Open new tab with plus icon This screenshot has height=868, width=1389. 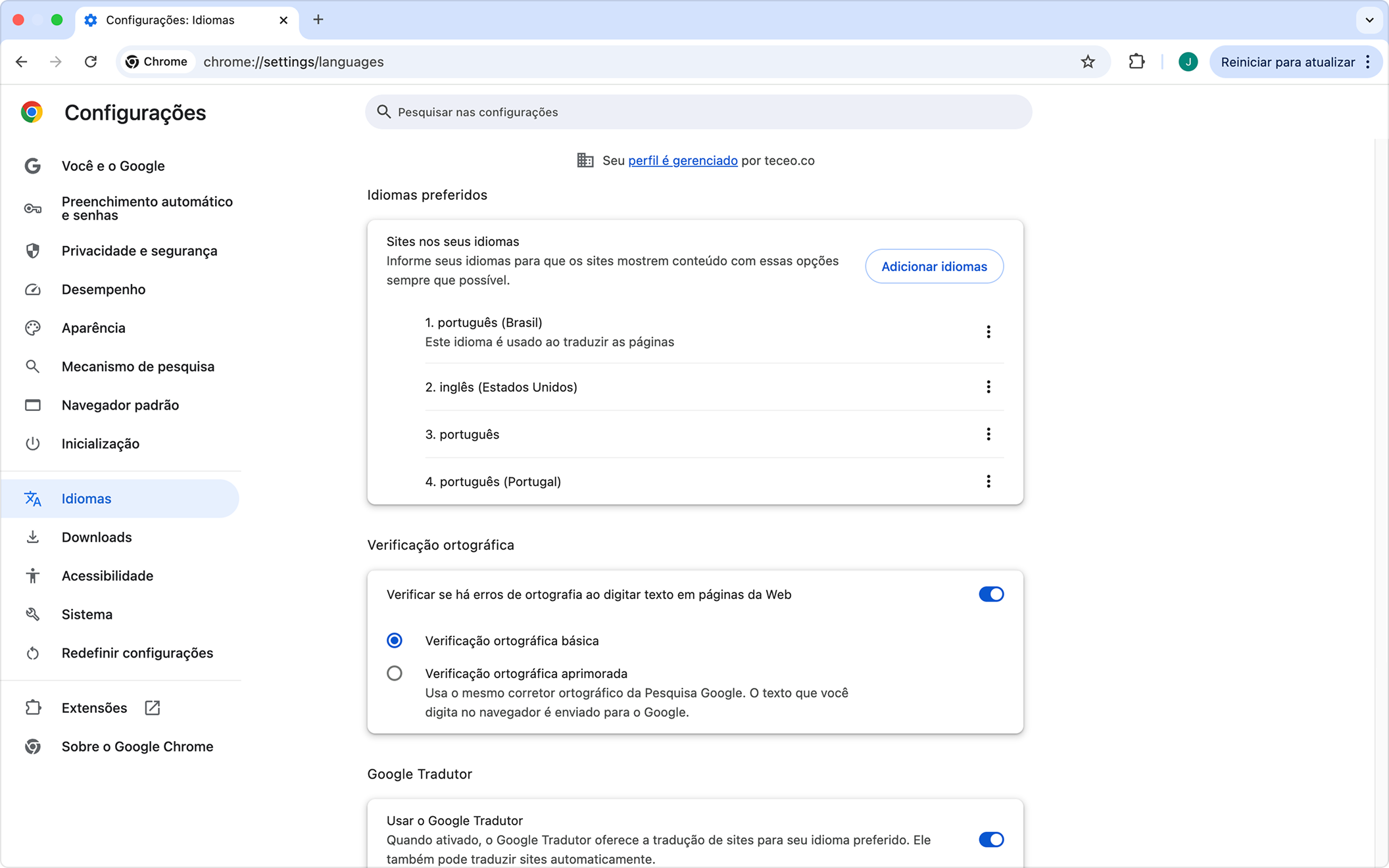318,20
